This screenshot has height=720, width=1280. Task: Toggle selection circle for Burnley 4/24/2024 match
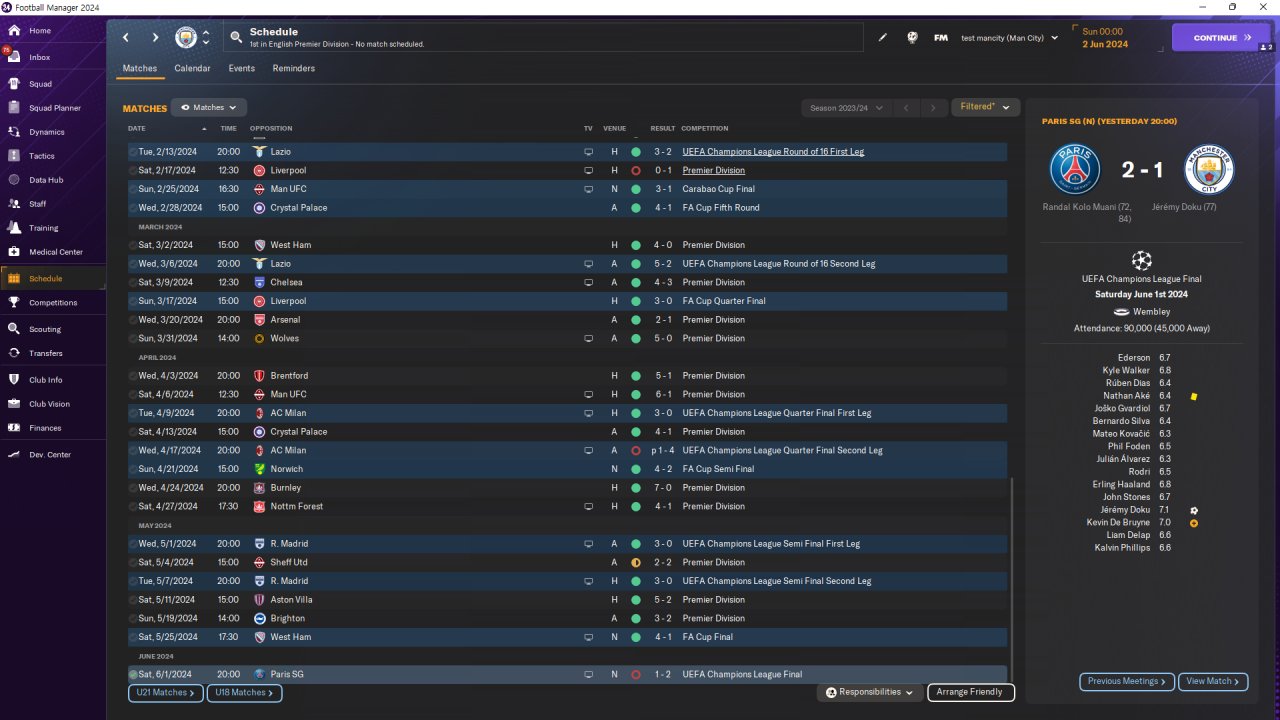(133, 488)
